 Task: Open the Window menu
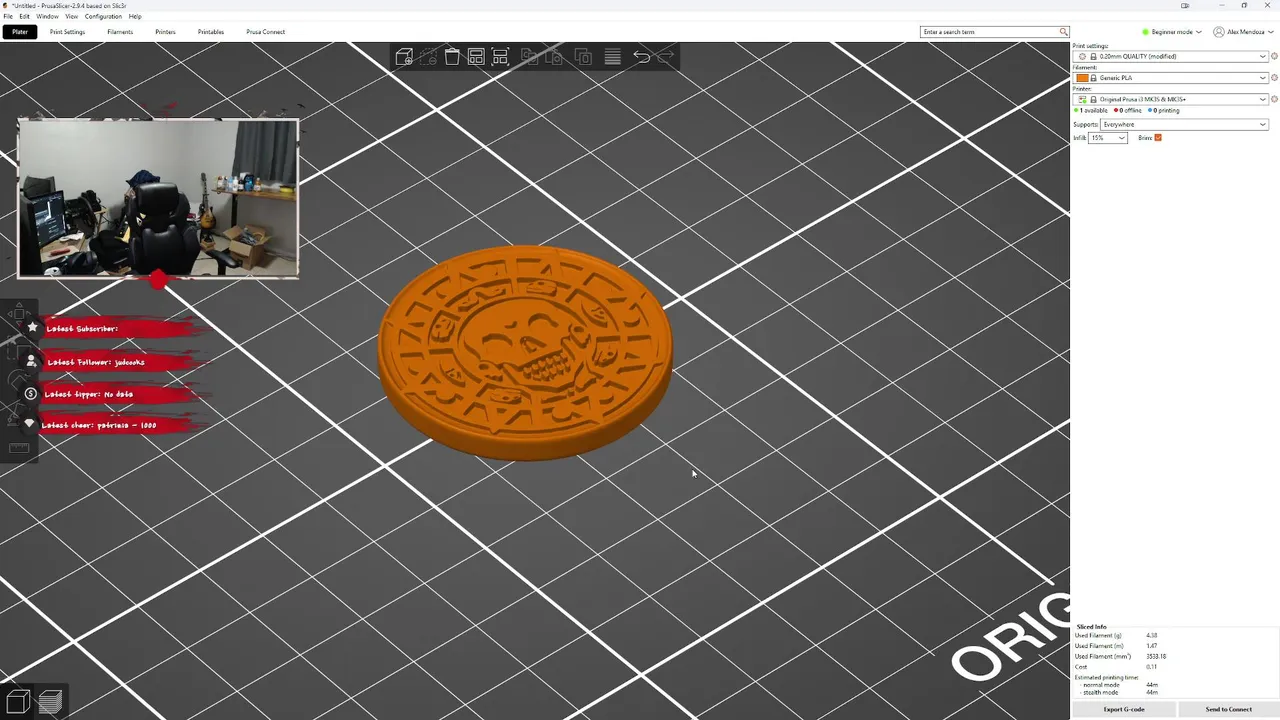[x=47, y=16]
